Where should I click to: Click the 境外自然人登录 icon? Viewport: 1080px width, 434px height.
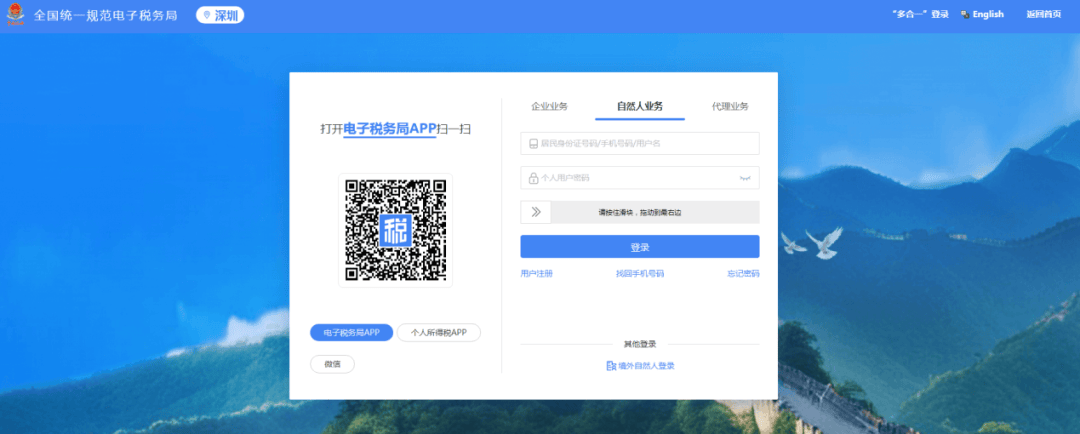click(x=611, y=366)
